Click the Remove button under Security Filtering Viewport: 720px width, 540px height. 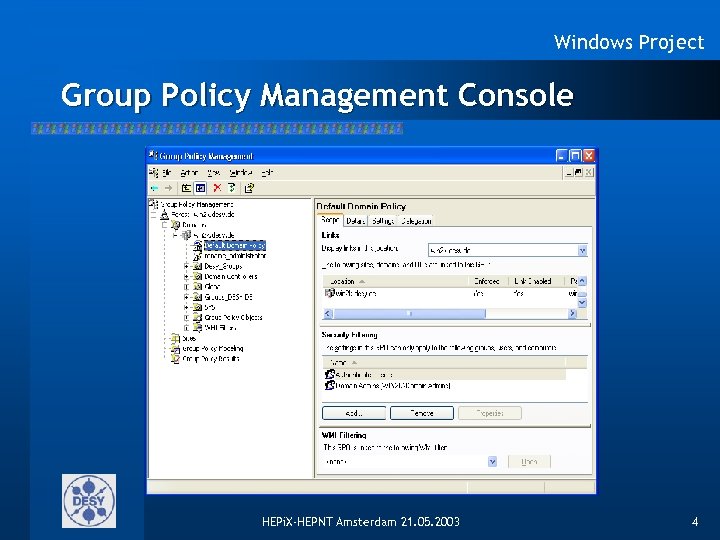pyautogui.click(x=422, y=413)
